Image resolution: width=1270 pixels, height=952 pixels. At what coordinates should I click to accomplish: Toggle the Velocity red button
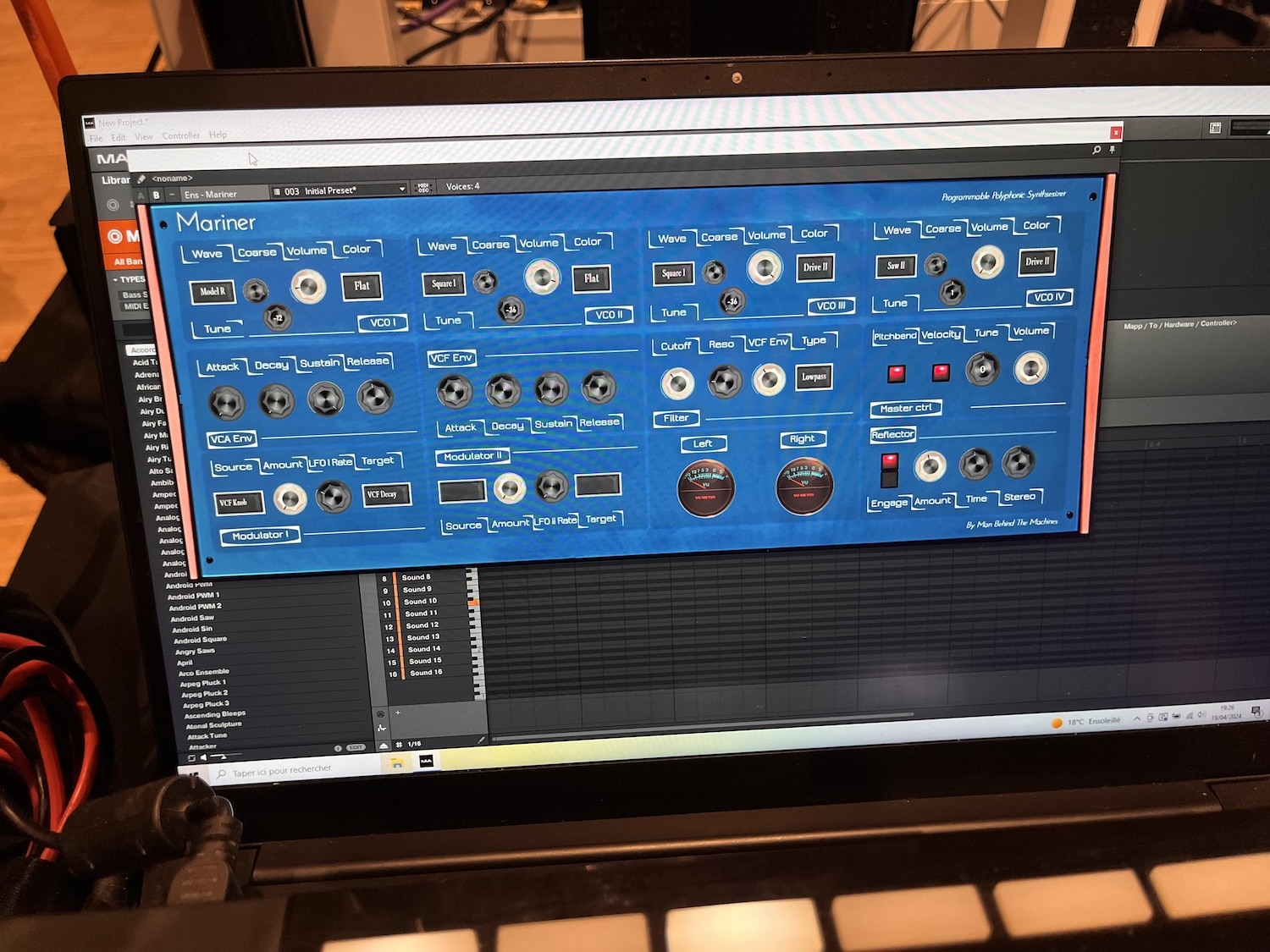click(941, 371)
